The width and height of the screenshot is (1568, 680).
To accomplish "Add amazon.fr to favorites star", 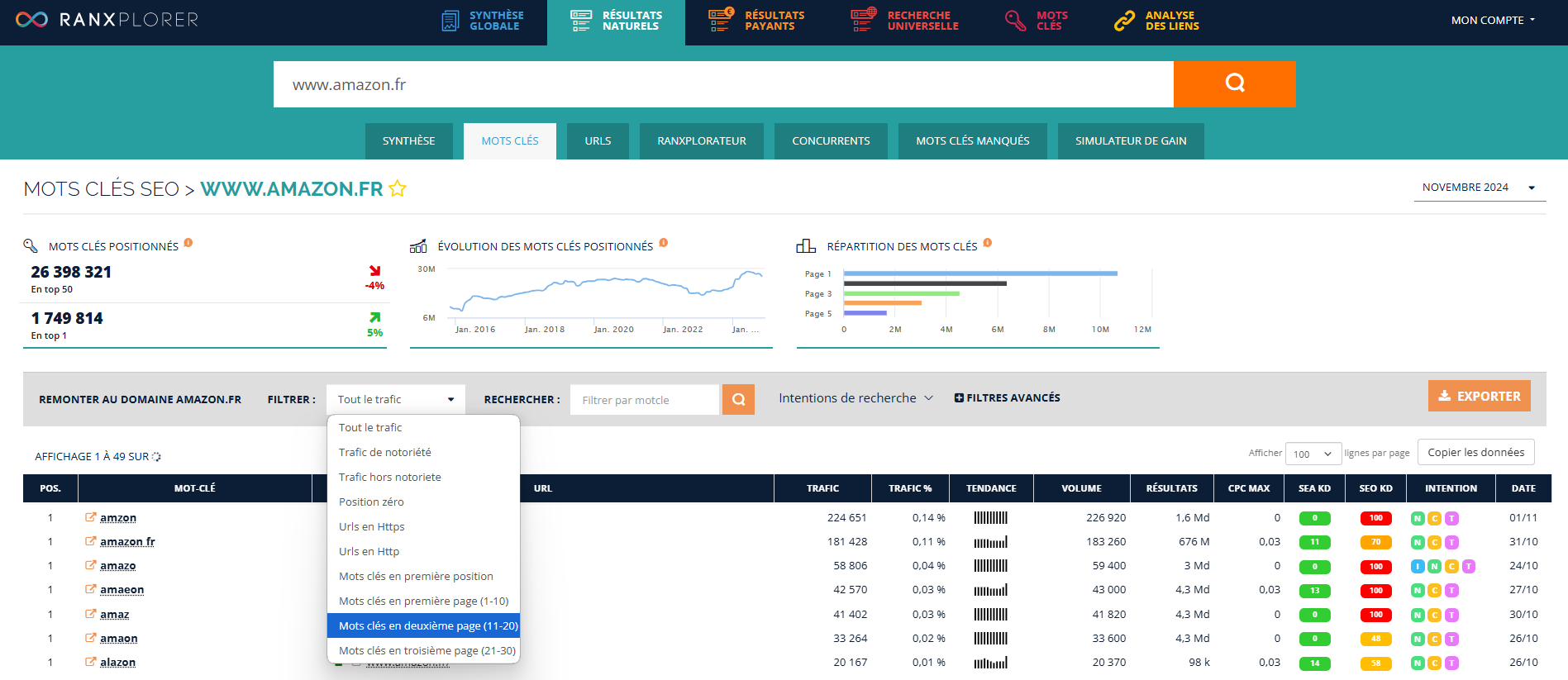I will click(x=398, y=188).
